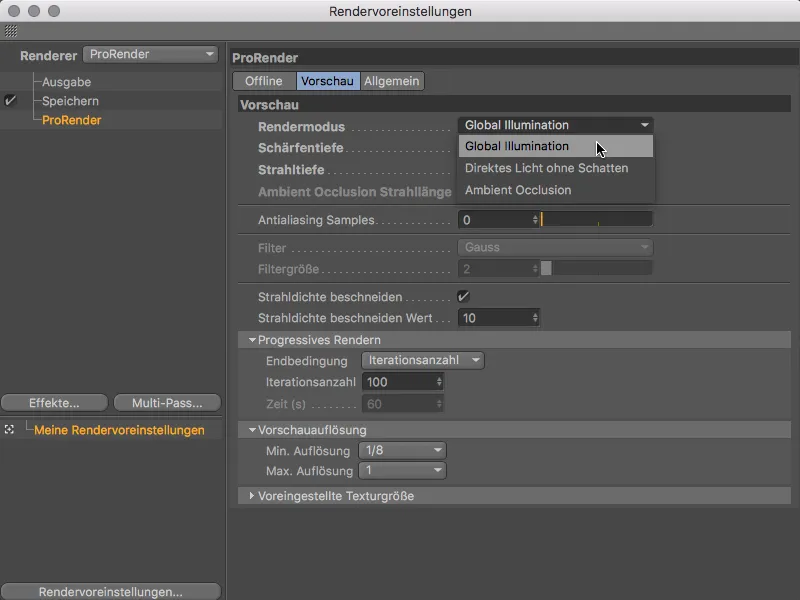The image size is (800, 600).
Task: Collapse the Progressives Rendern section
Action: point(252,340)
